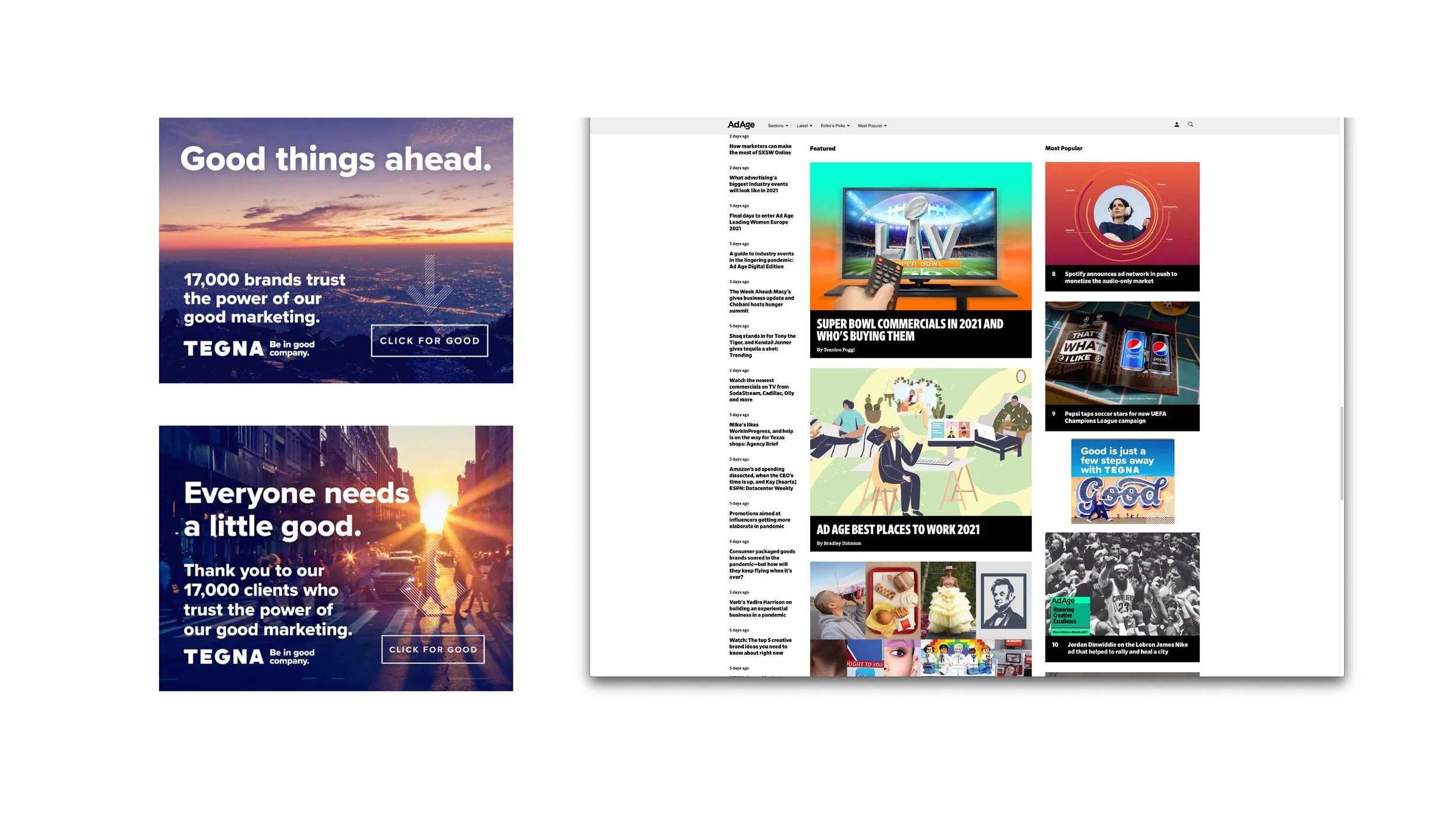The height and width of the screenshot is (819, 1456).
Task: Click the TEGNA logo on the Everyone needs a little good banner
Action: (x=224, y=656)
